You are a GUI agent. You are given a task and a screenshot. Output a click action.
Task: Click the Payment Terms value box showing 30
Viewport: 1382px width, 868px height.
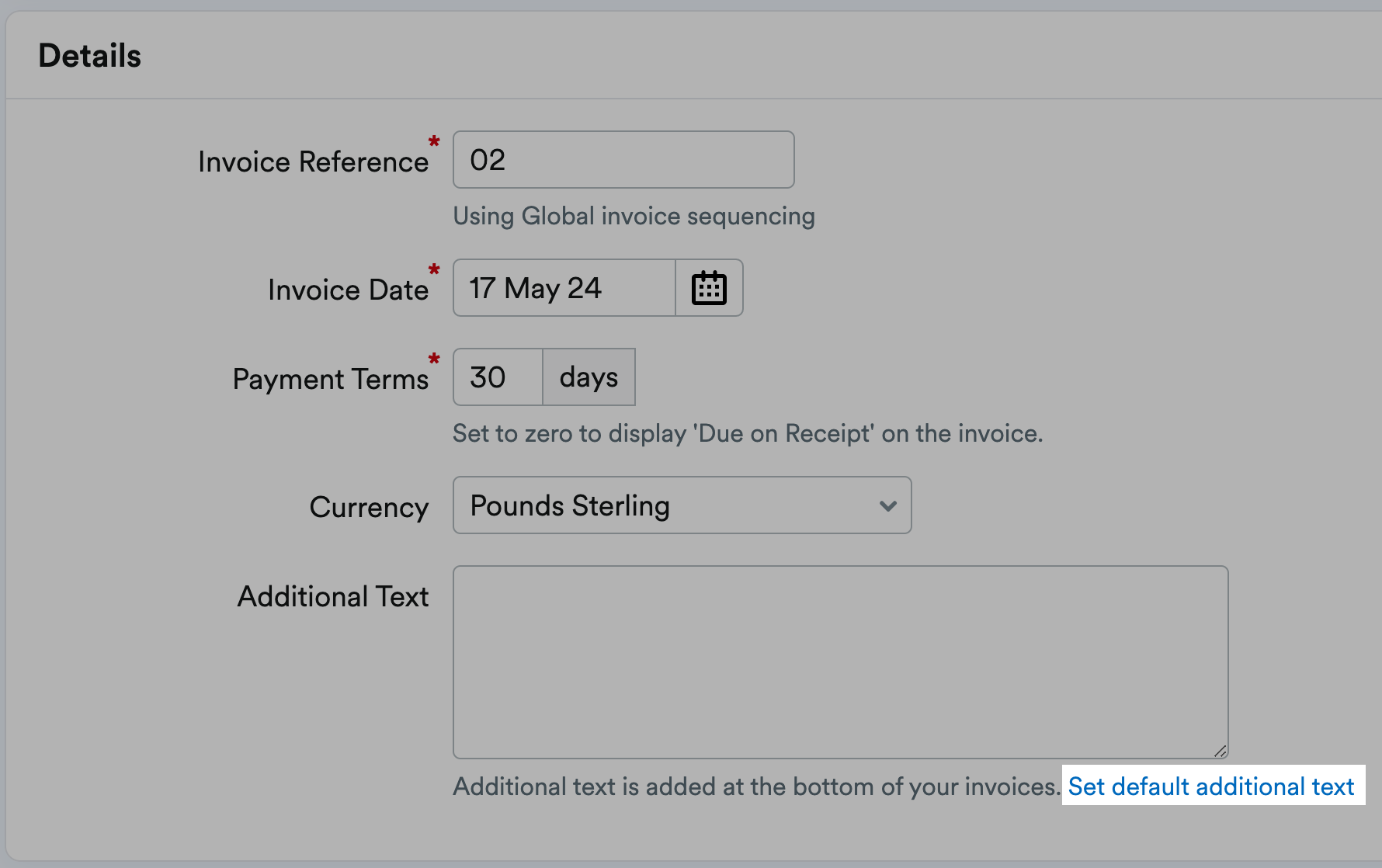click(x=496, y=377)
